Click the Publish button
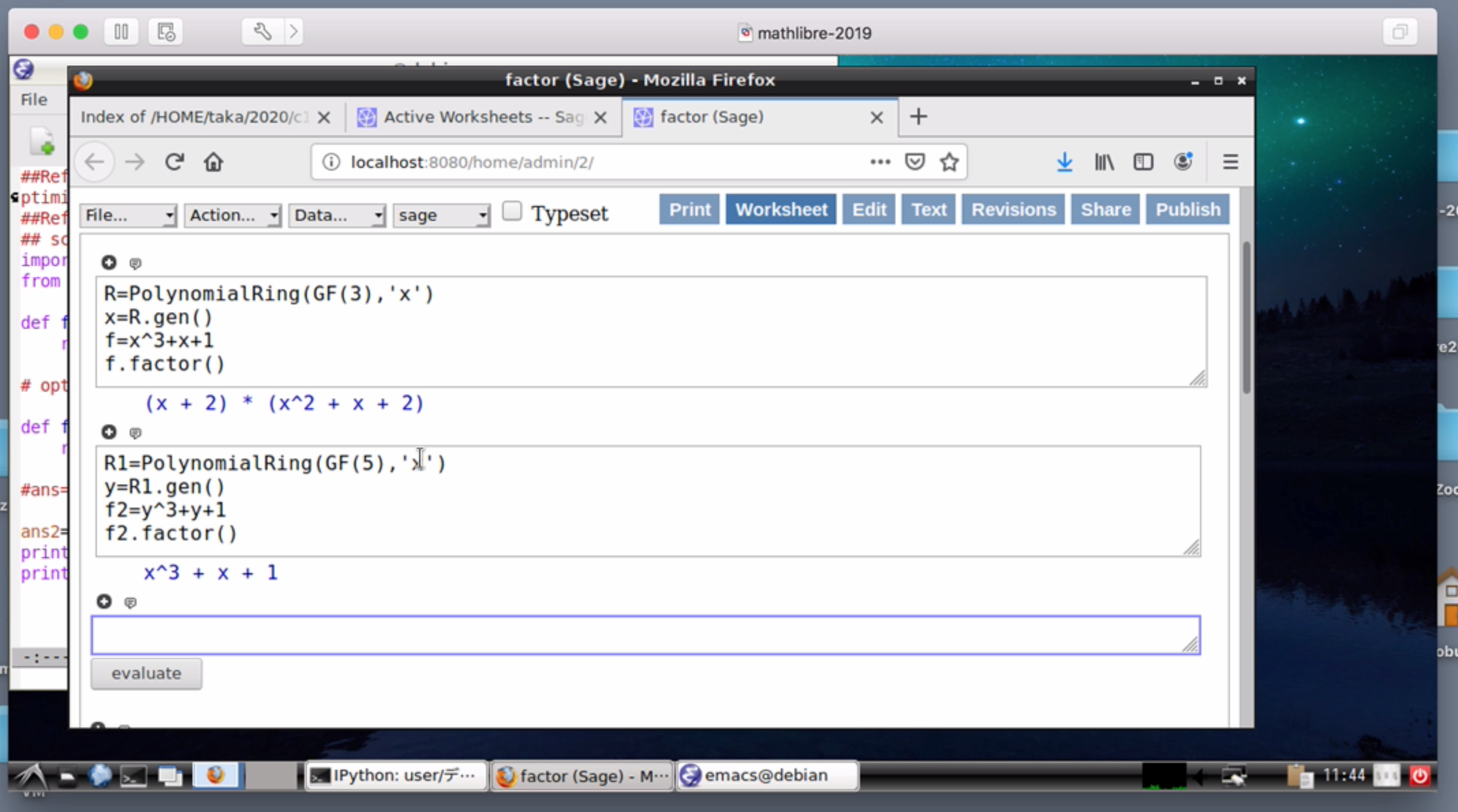The image size is (1458, 812). tap(1188, 209)
